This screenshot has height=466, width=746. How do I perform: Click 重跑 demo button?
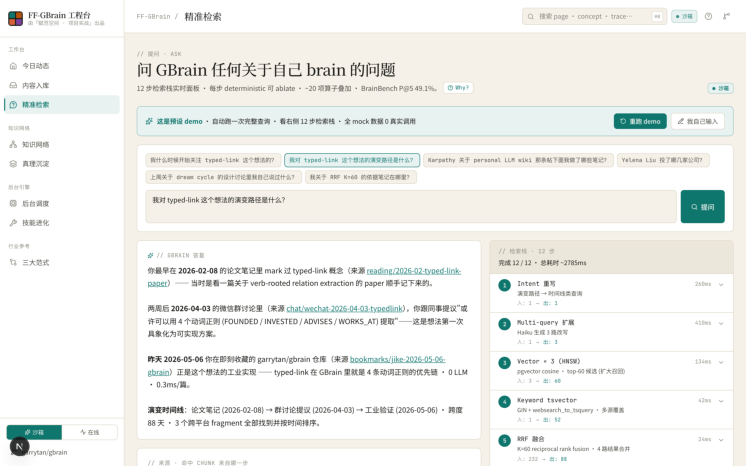640,121
